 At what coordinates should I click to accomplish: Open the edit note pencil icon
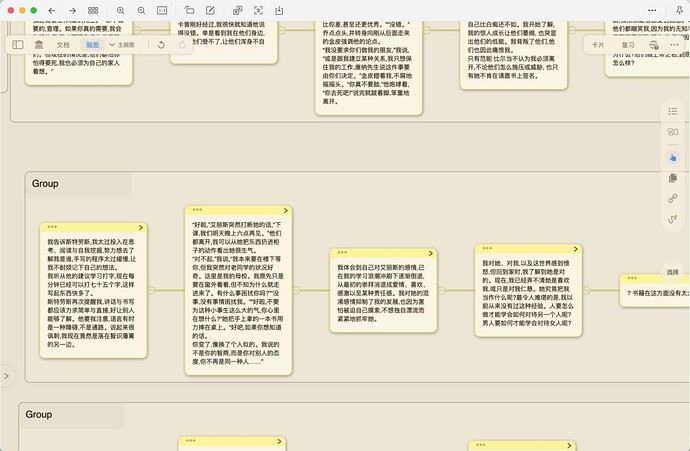210,11
